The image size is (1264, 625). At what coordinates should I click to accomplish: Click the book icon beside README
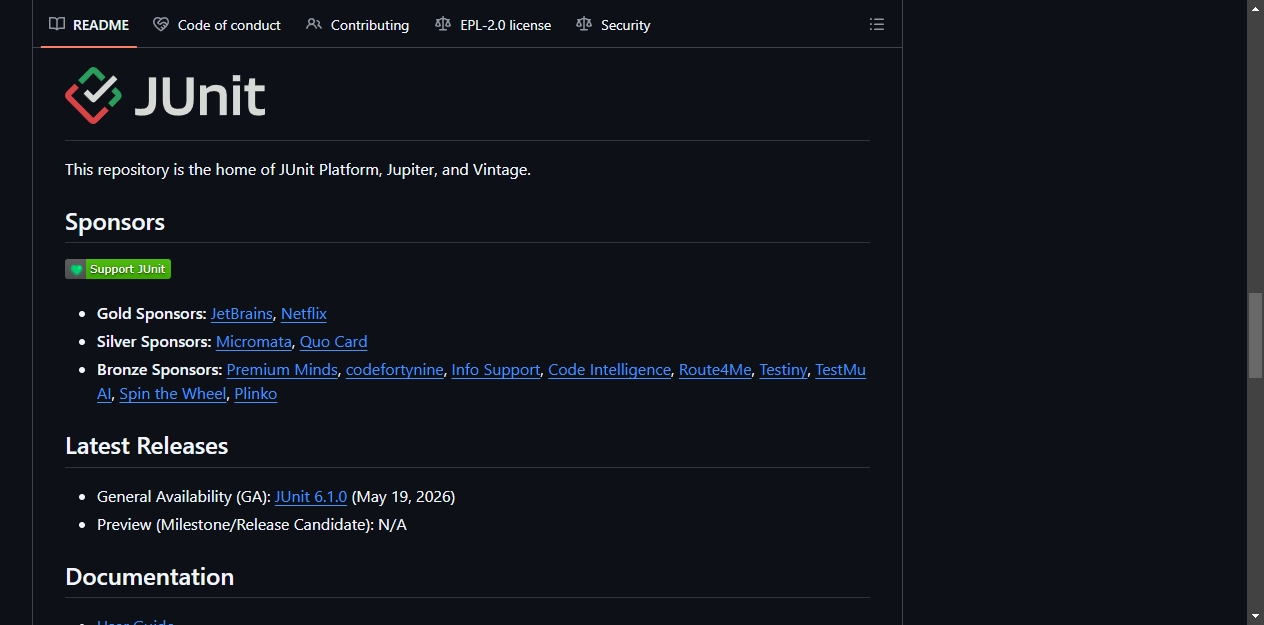pyautogui.click(x=57, y=24)
